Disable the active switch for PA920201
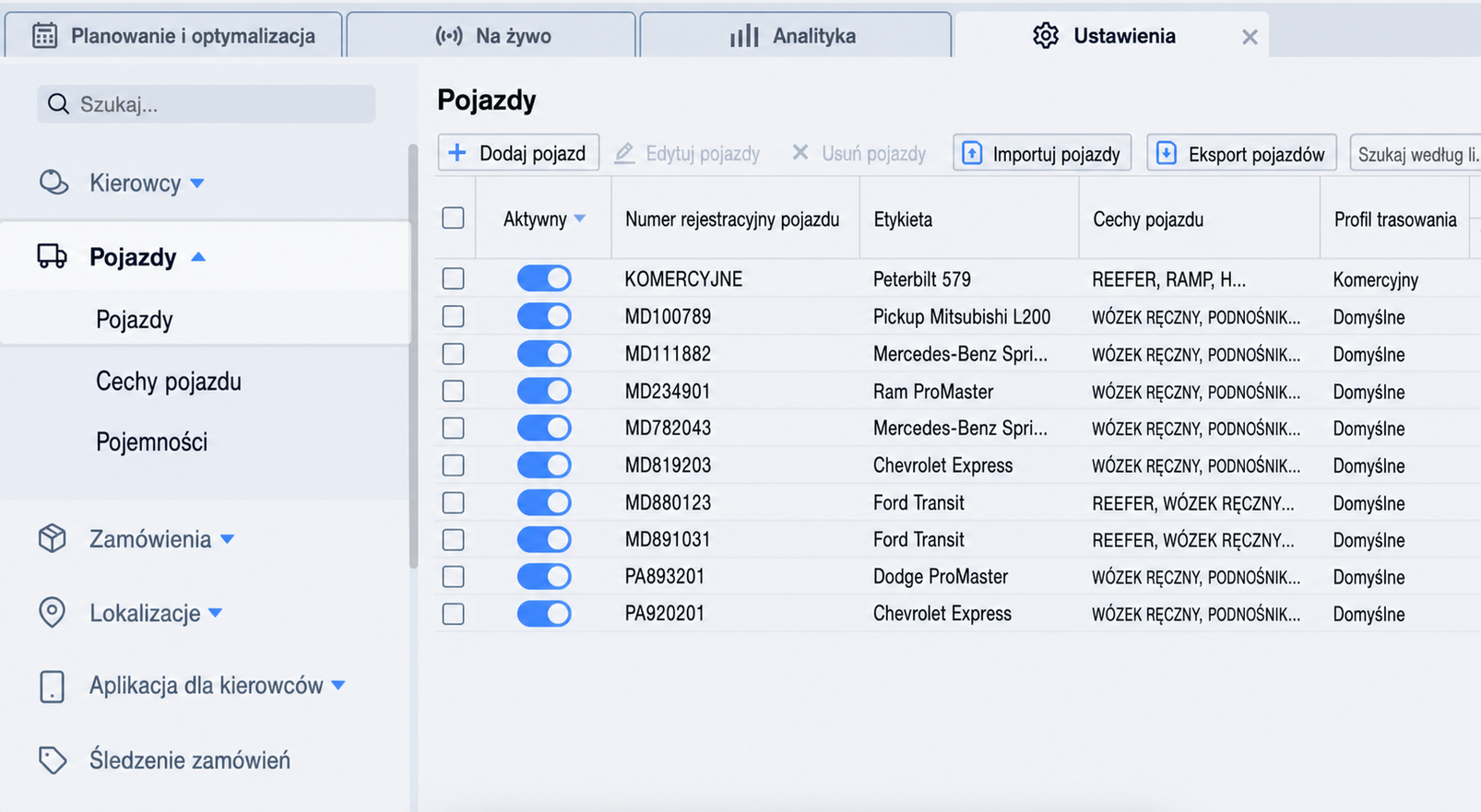This screenshot has height=812, width=1481. click(x=544, y=614)
